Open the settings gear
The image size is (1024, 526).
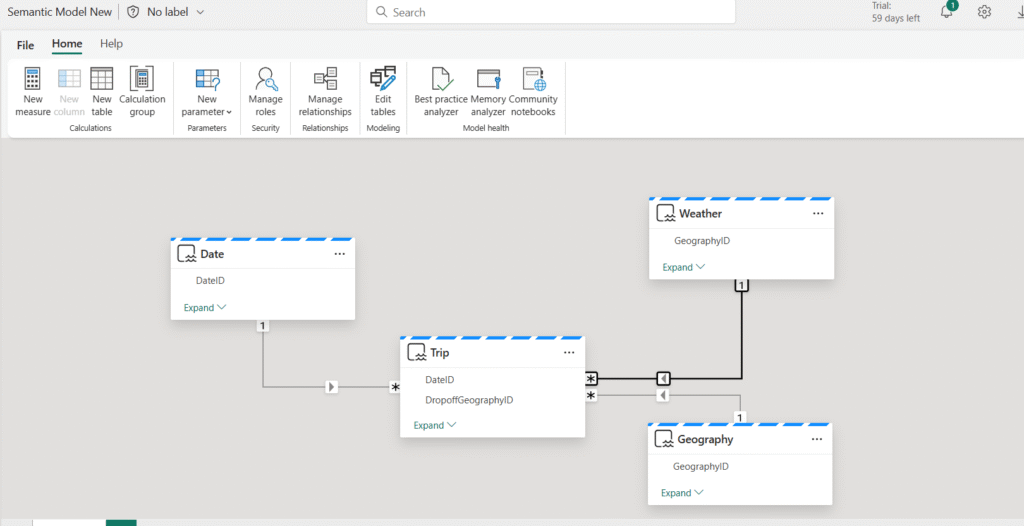tap(984, 12)
